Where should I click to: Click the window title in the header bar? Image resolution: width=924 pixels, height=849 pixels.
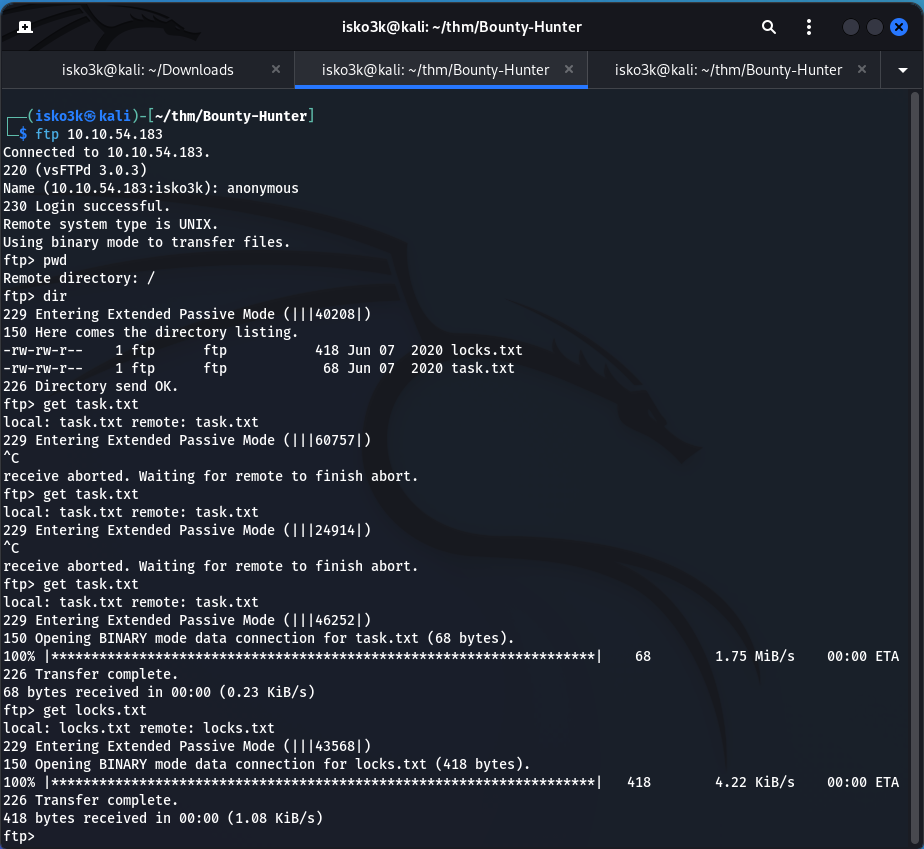pyautogui.click(x=461, y=27)
